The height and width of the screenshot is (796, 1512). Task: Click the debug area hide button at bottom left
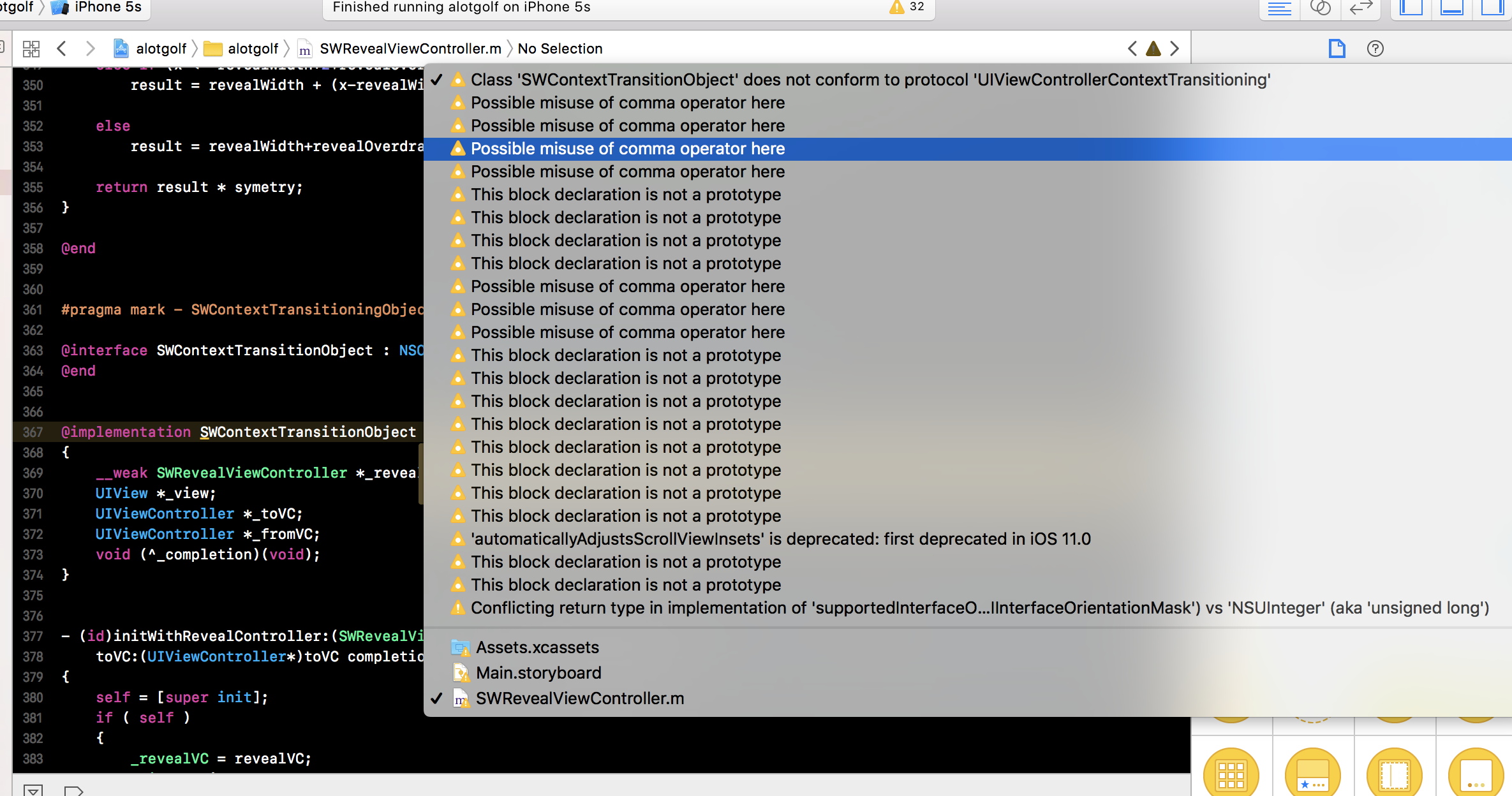click(x=33, y=790)
